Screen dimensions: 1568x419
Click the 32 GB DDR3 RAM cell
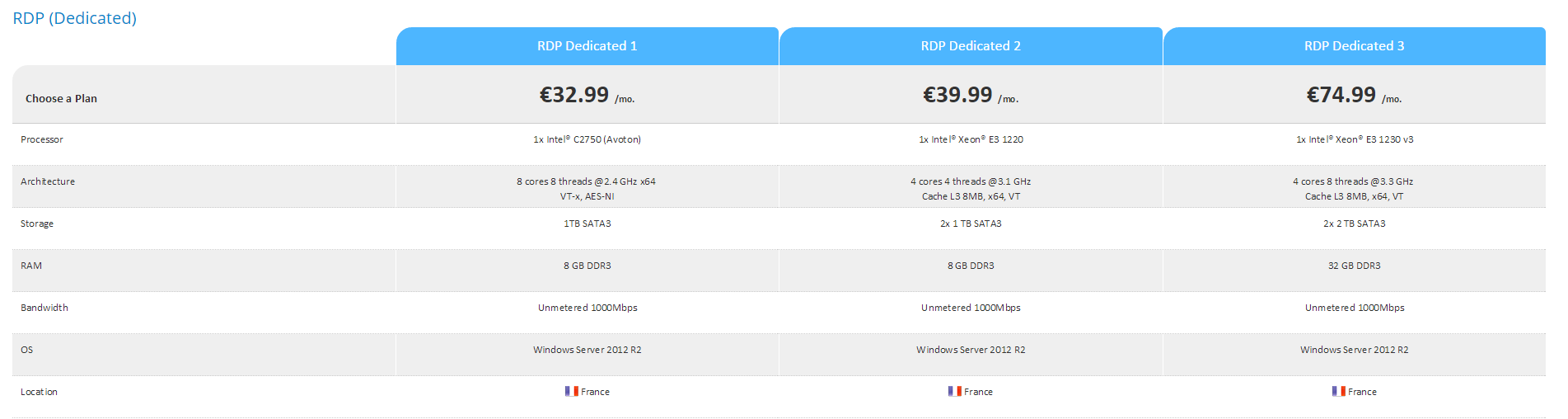(x=1354, y=266)
